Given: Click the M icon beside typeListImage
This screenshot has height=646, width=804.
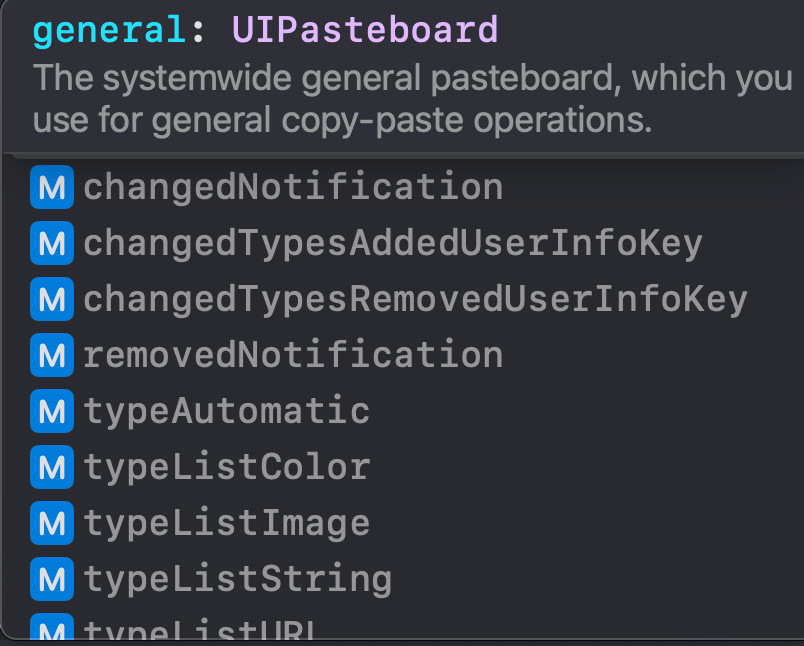Looking at the screenshot, I should pyautogui.click(x=52, y=523).
